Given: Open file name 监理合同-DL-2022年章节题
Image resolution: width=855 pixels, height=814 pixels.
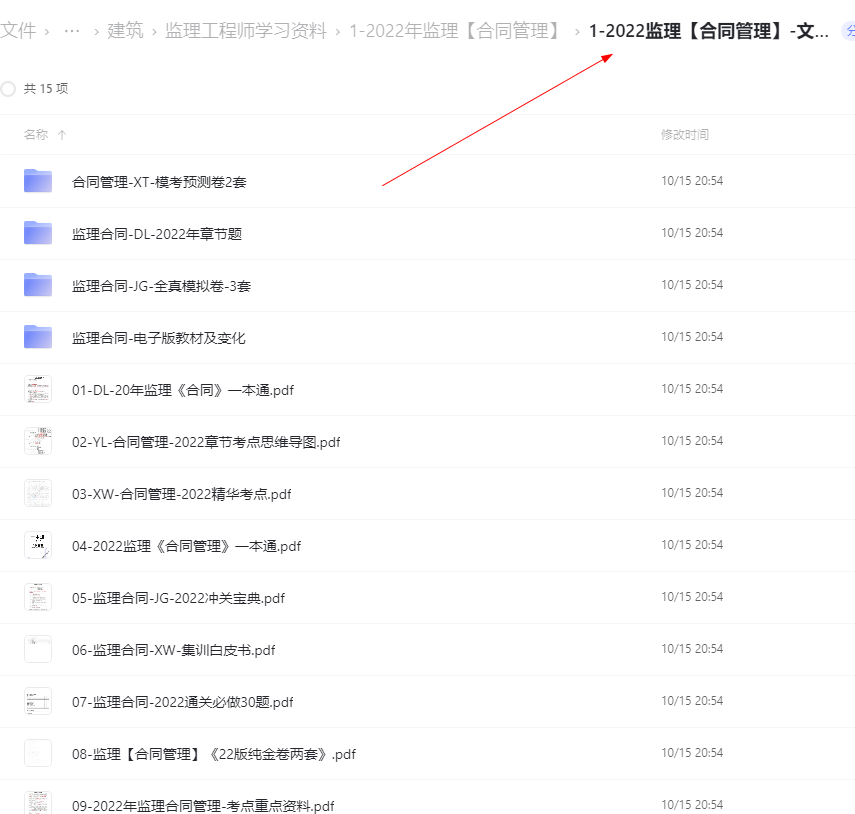Looking at the screenshot, I should pos(157,234).
